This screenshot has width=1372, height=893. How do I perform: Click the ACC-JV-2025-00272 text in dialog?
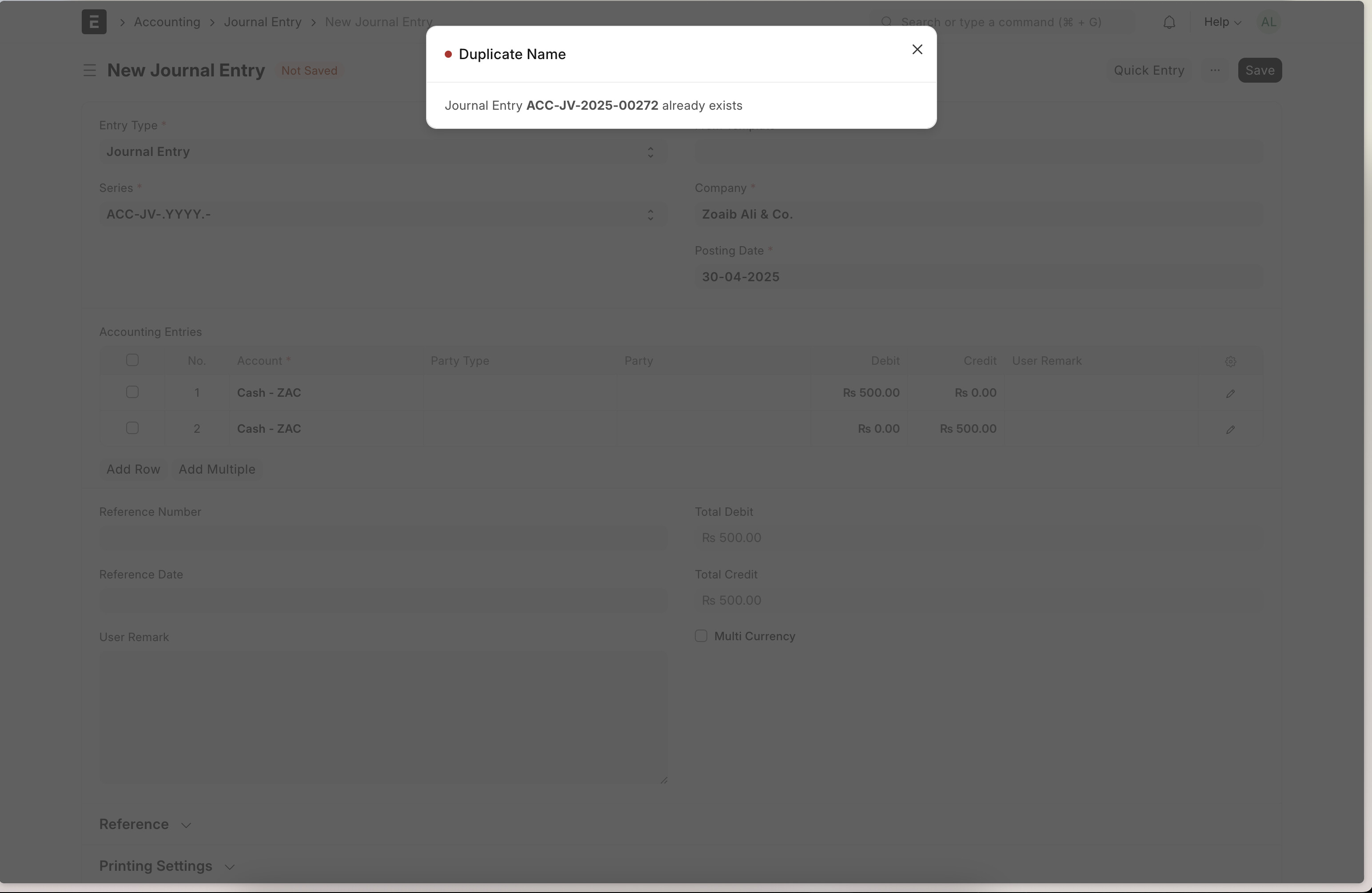pyautogui.click(x=592, y=105)
